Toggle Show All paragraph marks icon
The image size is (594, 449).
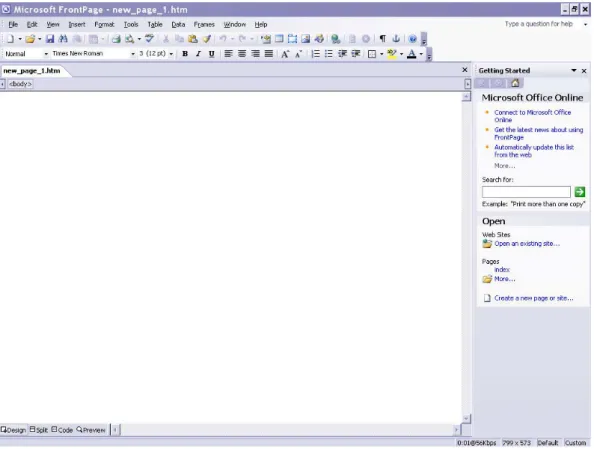(x=383, y=39)
